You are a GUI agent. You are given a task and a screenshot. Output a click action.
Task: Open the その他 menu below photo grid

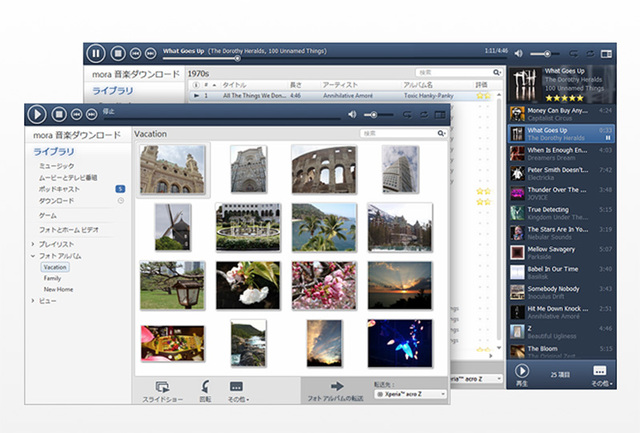[236, 386]
